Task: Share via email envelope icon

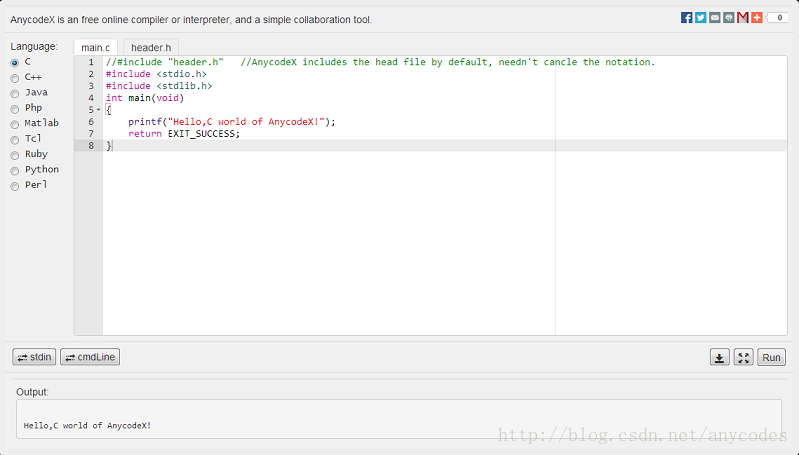Action: 715,18
